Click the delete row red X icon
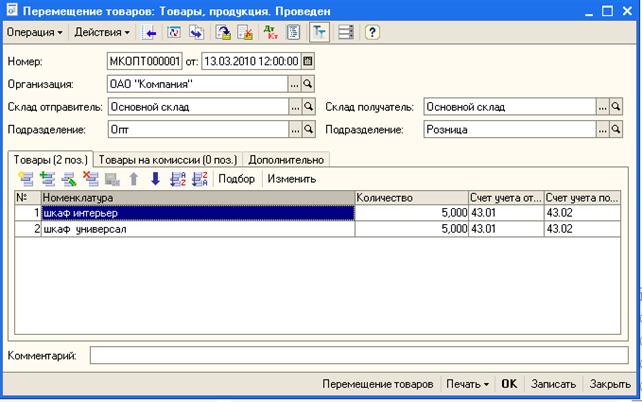This screenshot has width=642, height=402. (x=90, y=179)
